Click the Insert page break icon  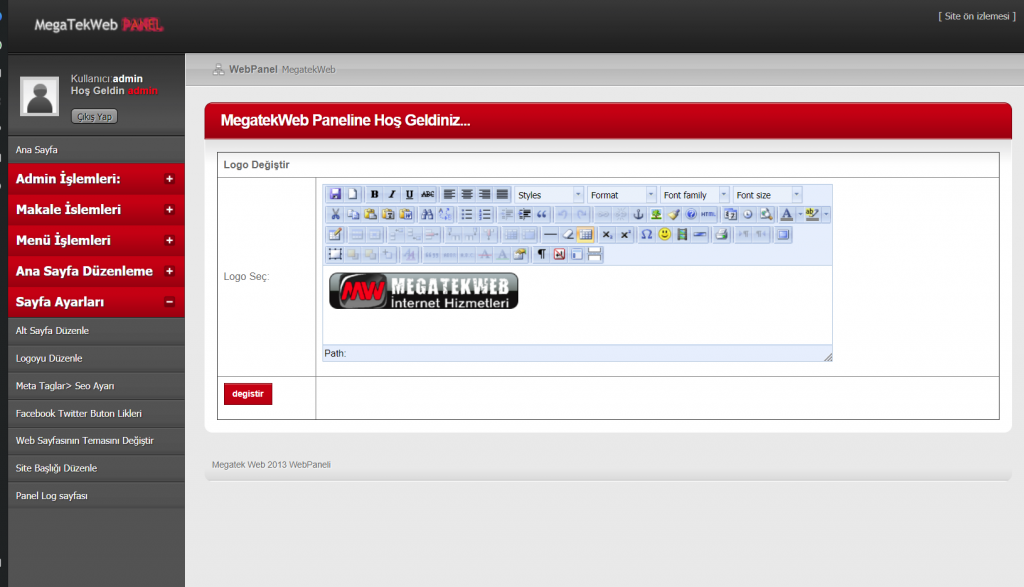click(x=594, y=255)
